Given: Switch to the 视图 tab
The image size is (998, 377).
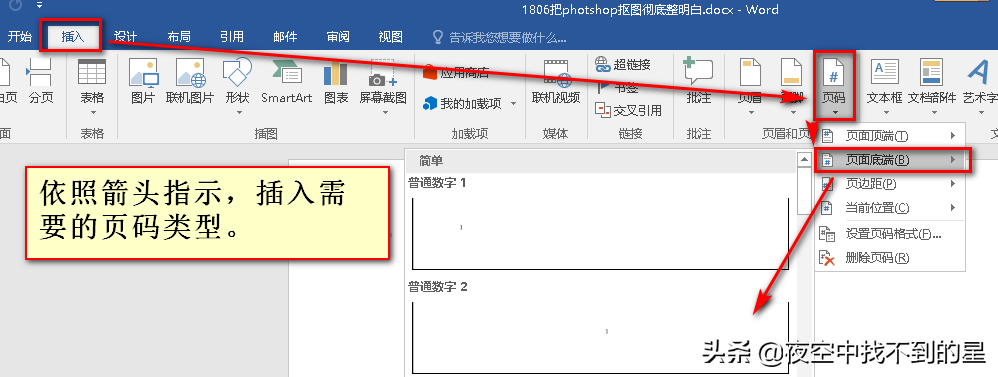Looking at the screenshot, I should (390, 37).
